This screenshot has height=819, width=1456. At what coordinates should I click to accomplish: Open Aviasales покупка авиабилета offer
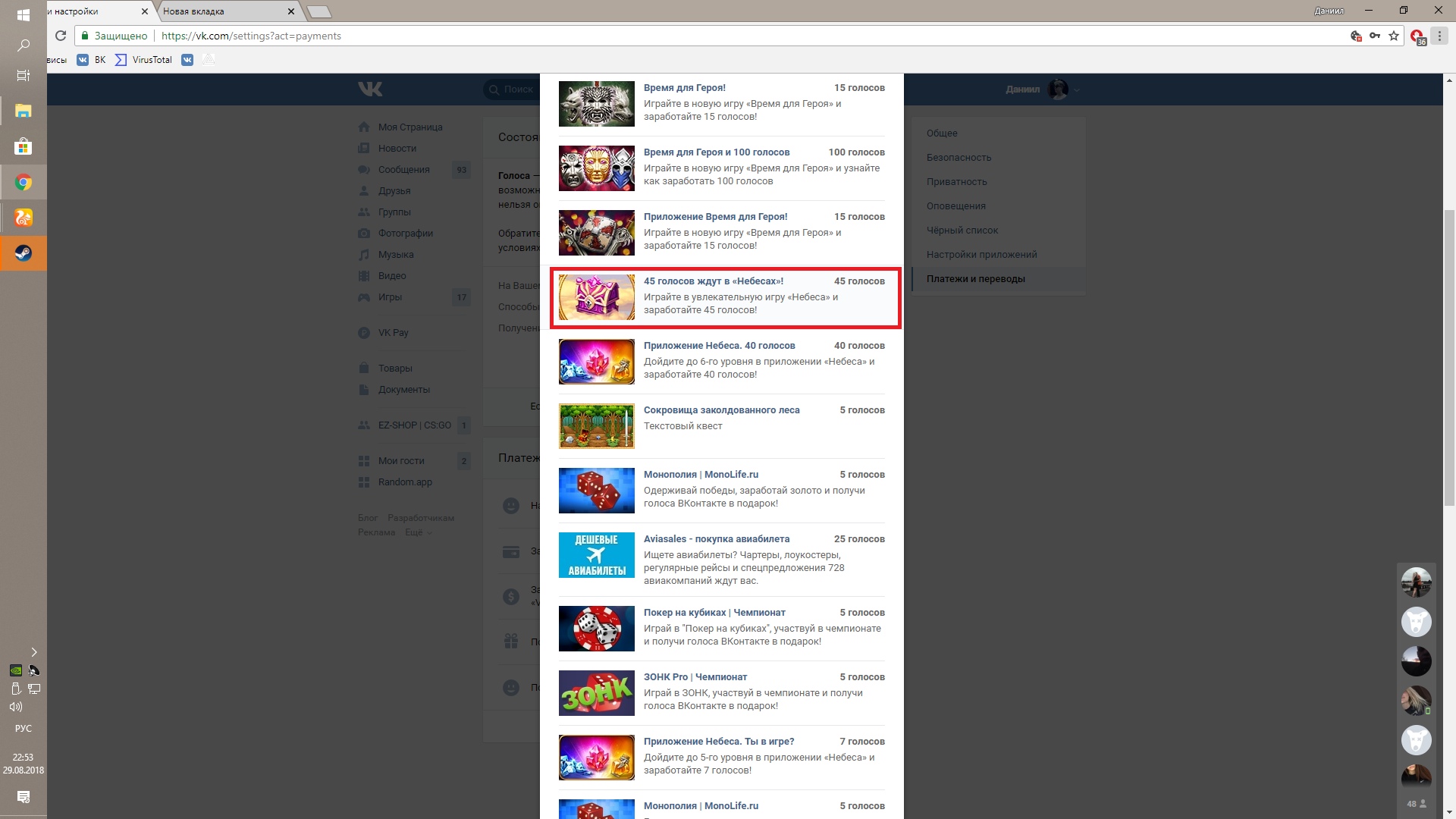click(716, 539)
